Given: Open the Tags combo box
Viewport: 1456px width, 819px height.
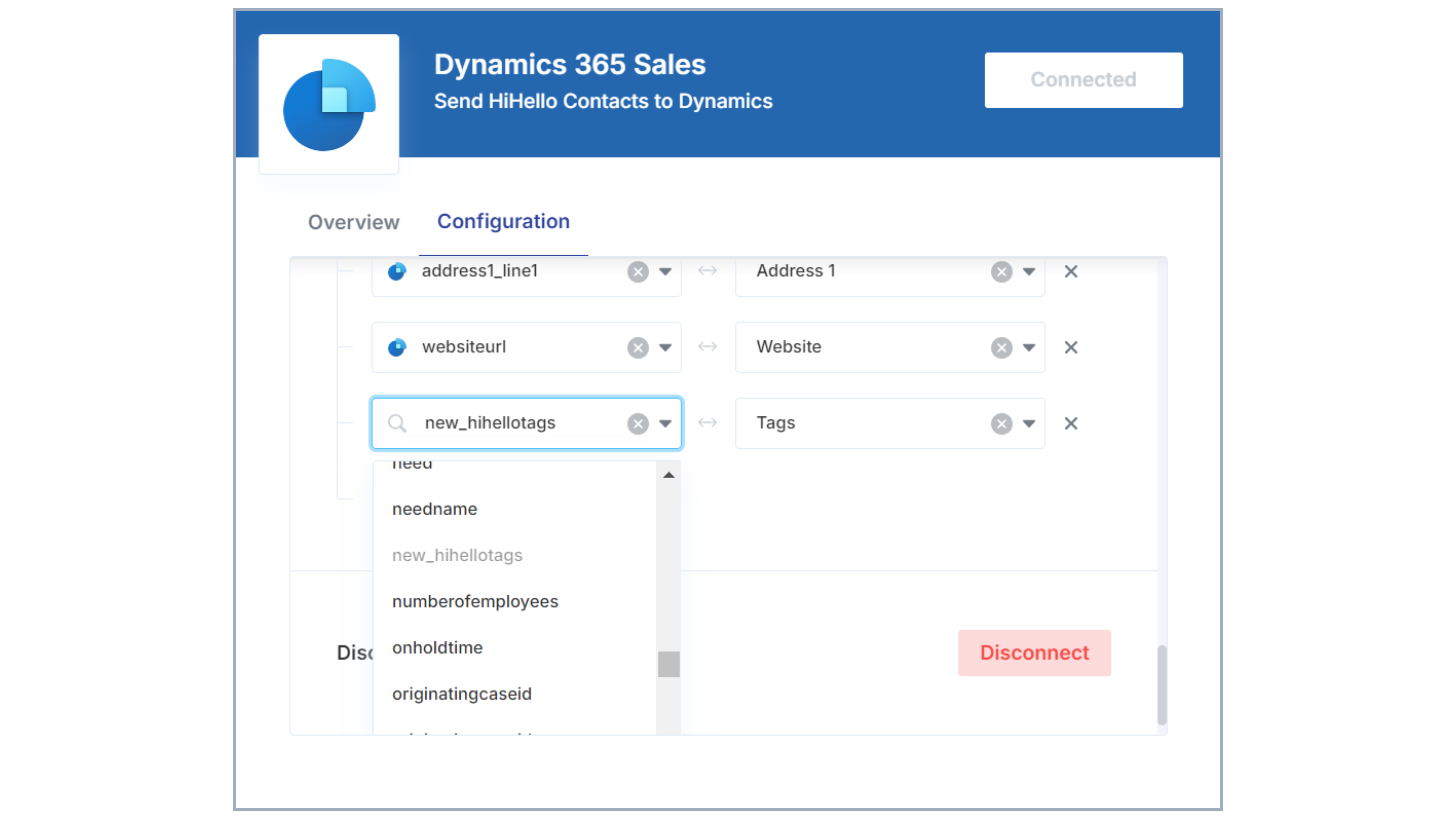Looking at the screenshot, I should [x=890, y=424].
